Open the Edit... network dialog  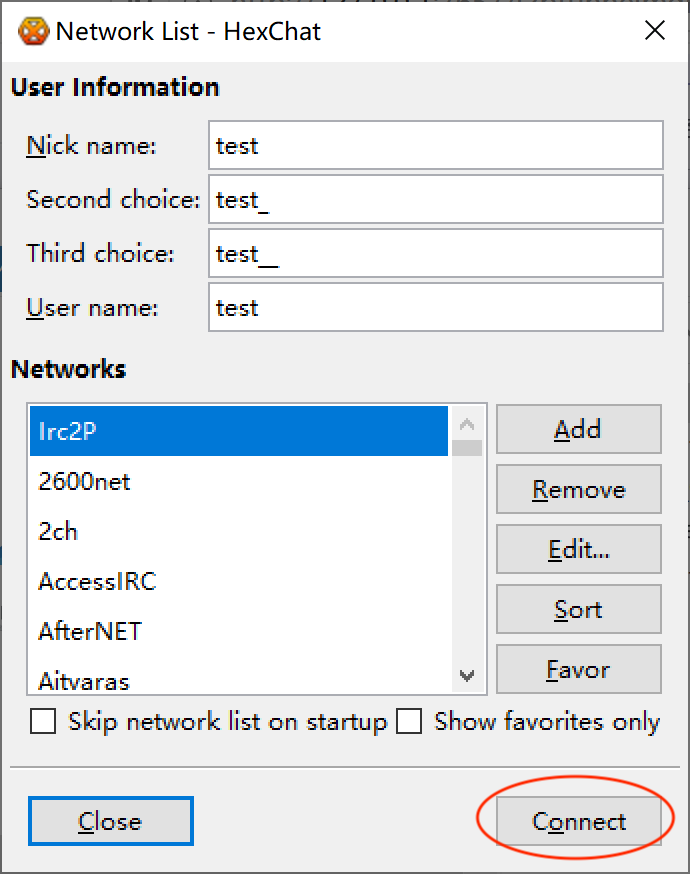coord(578,550)
